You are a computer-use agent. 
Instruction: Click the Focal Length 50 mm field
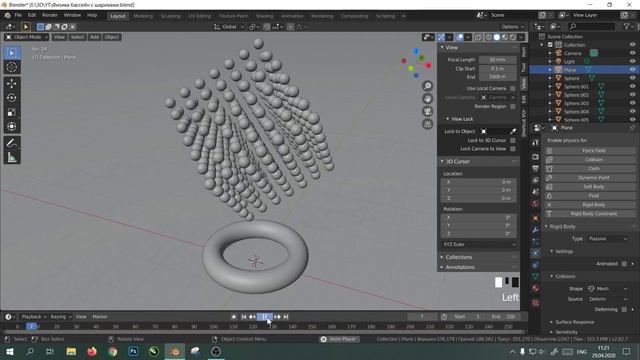point(497,60)
